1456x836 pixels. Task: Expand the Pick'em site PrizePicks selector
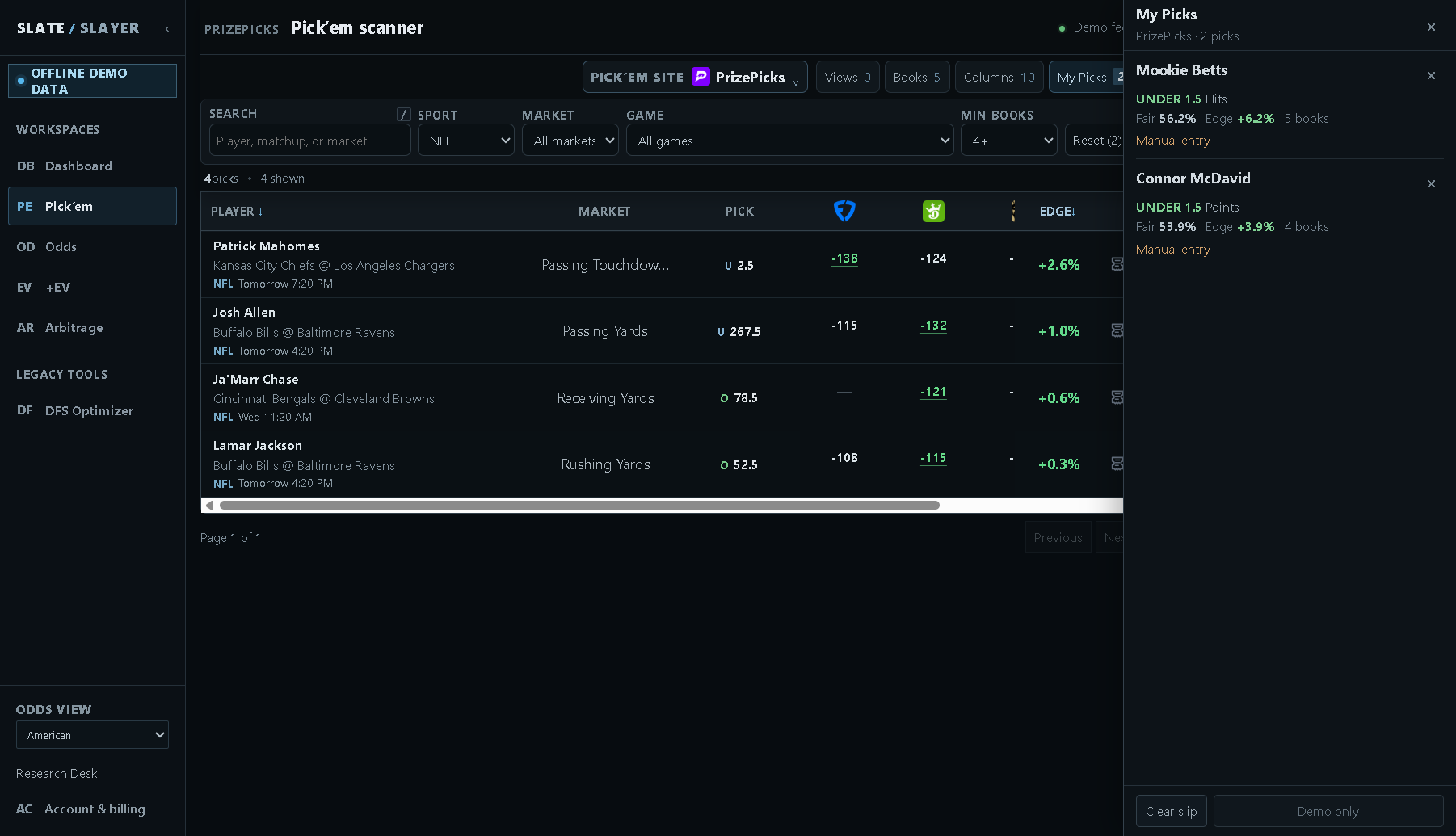point(695,77)
